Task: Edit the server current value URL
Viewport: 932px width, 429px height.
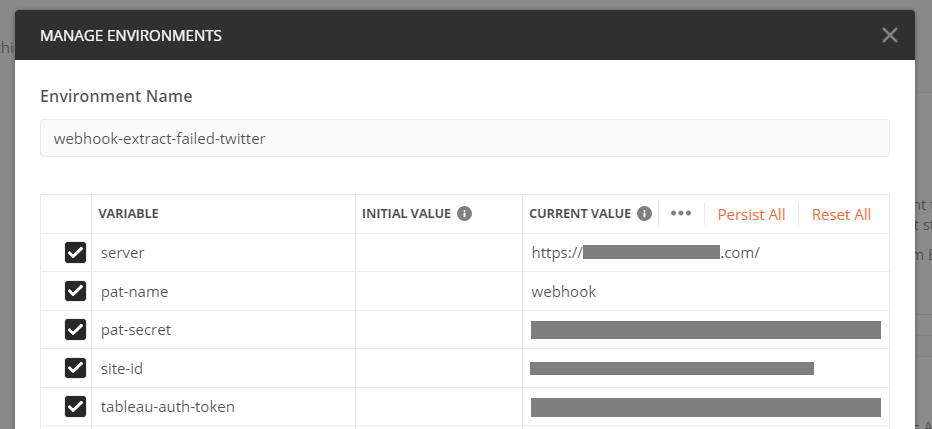Action: click(x=646, y=253)
